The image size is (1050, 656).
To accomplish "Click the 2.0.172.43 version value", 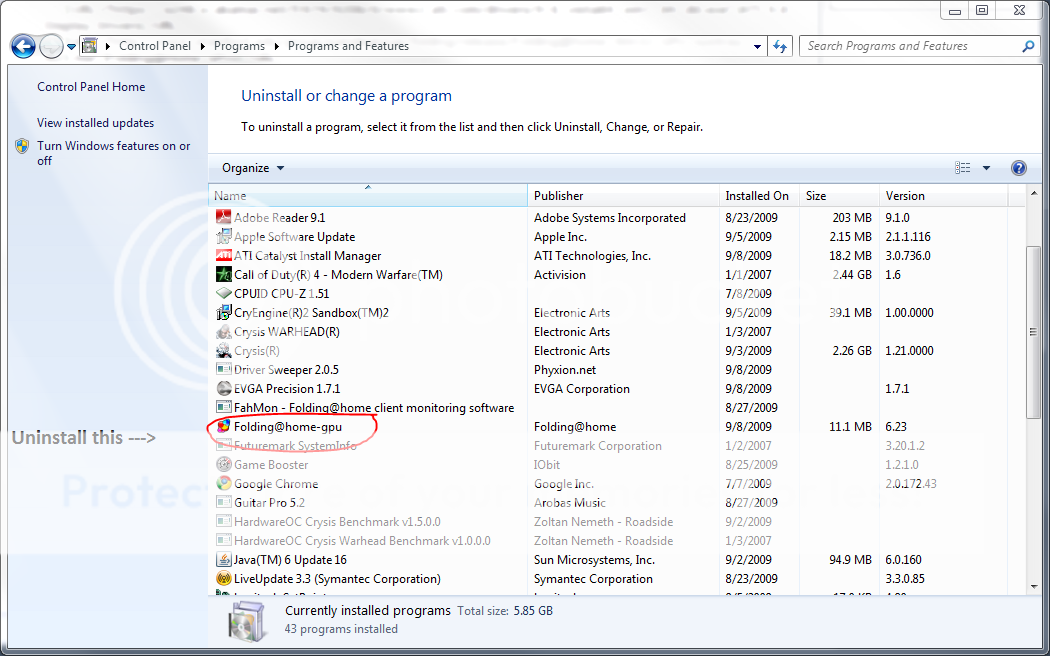I will pos(911,483).
